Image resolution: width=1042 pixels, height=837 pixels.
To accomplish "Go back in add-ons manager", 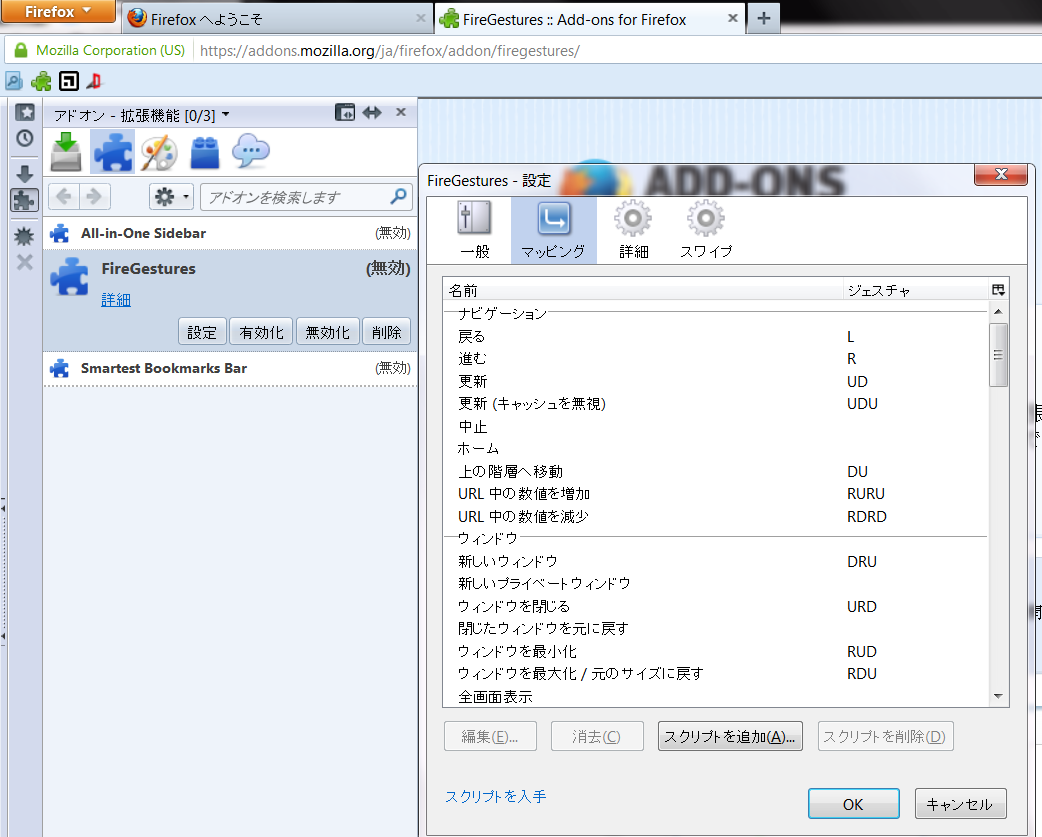I will coord(64,197).
